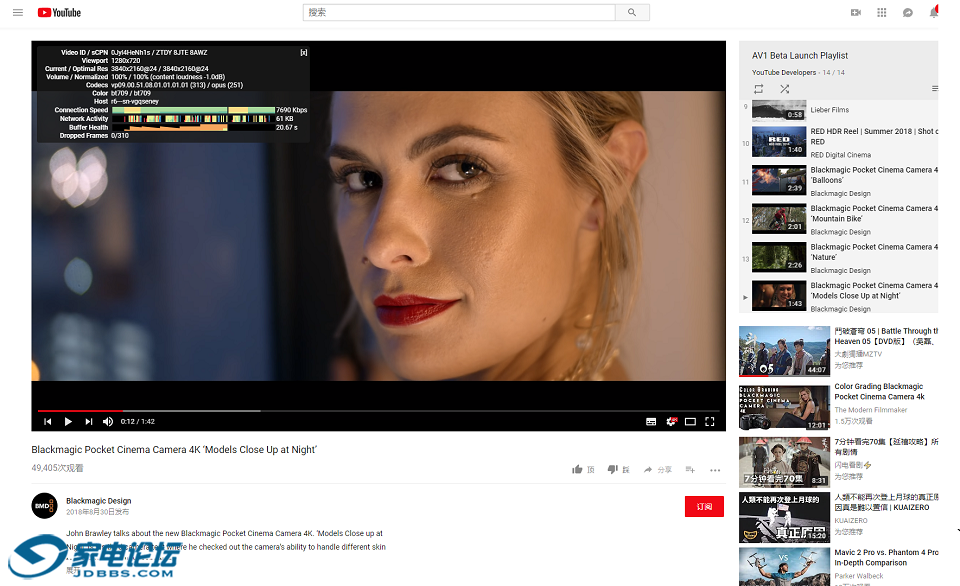
Task: Open the add to playlist menu
Action: point(690,470)
